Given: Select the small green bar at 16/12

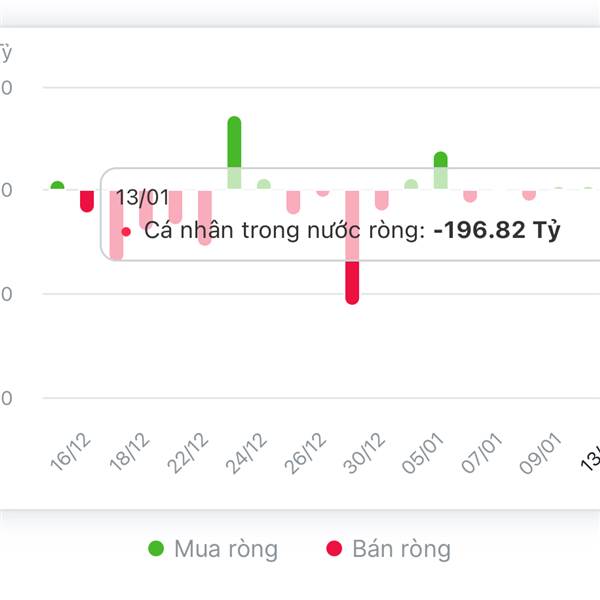Looking at the screenshot, I should (57, 186).
